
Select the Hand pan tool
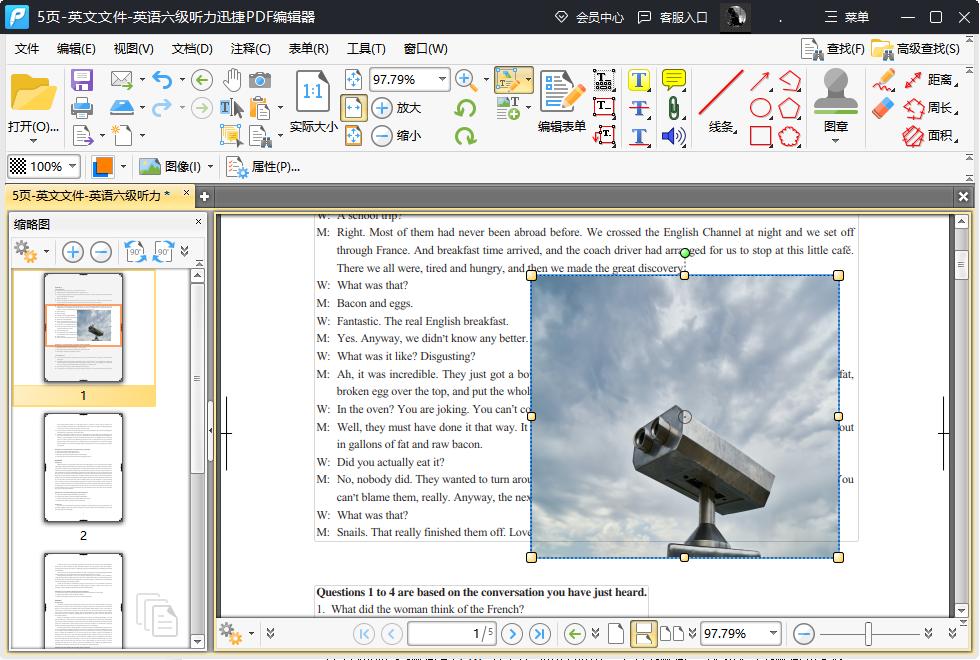pyautogui.click(x=232, y=80)
